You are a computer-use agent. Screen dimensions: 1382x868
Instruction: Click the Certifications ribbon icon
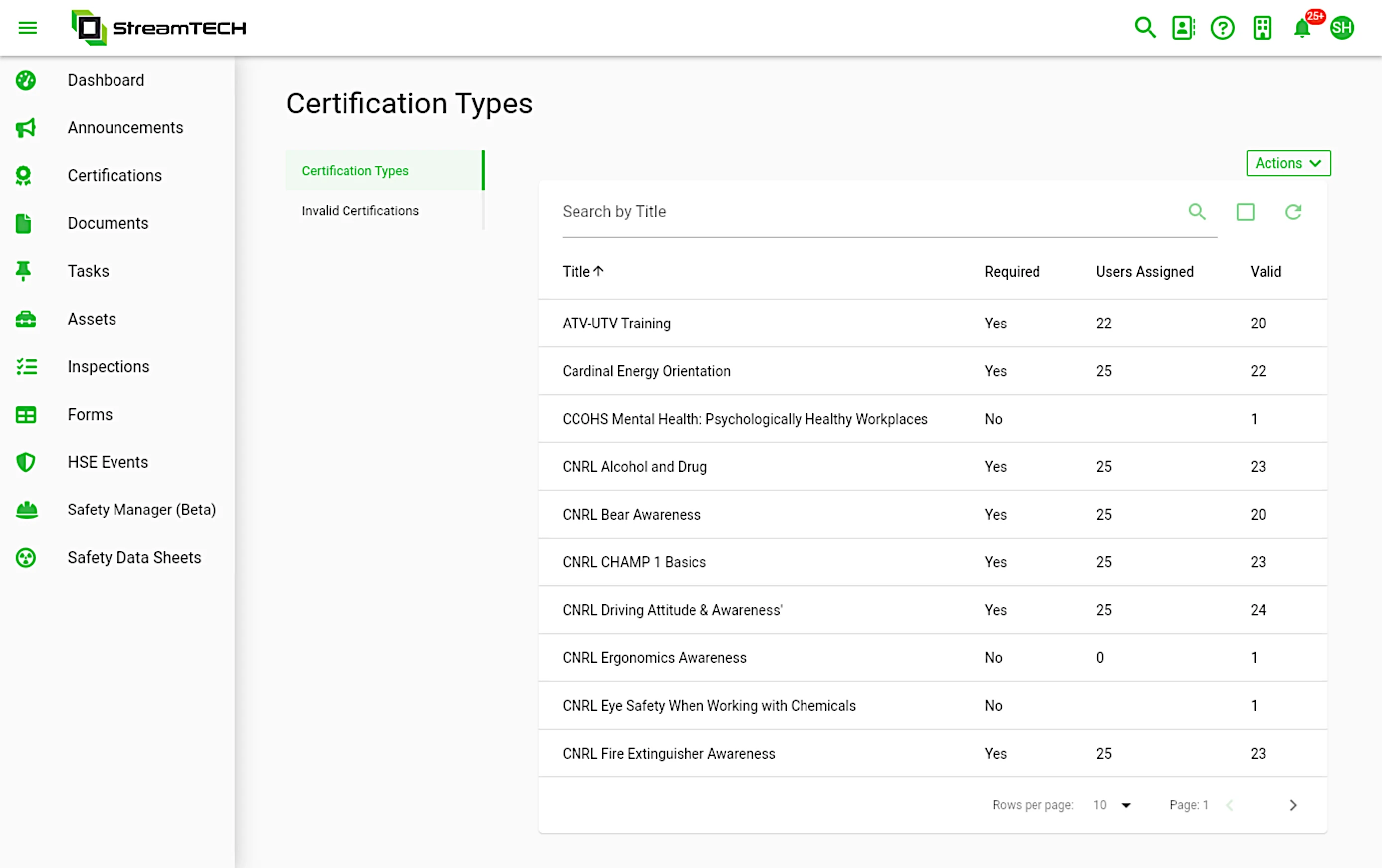pos(23,176)
